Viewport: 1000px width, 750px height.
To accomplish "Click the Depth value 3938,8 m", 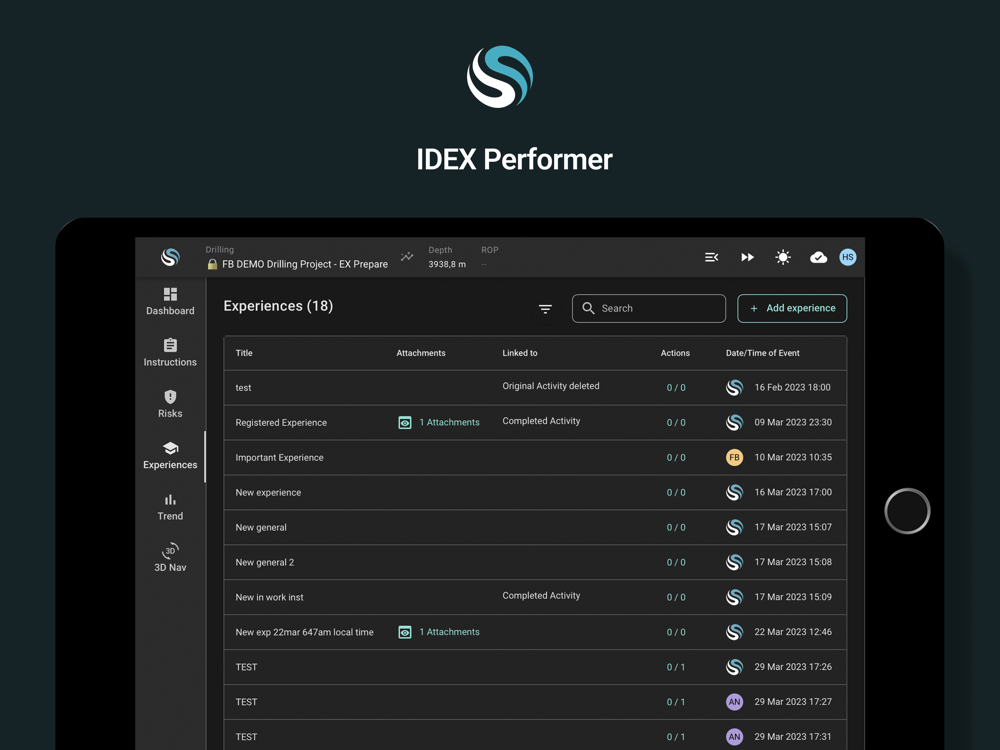I will (x=447, y=264).
